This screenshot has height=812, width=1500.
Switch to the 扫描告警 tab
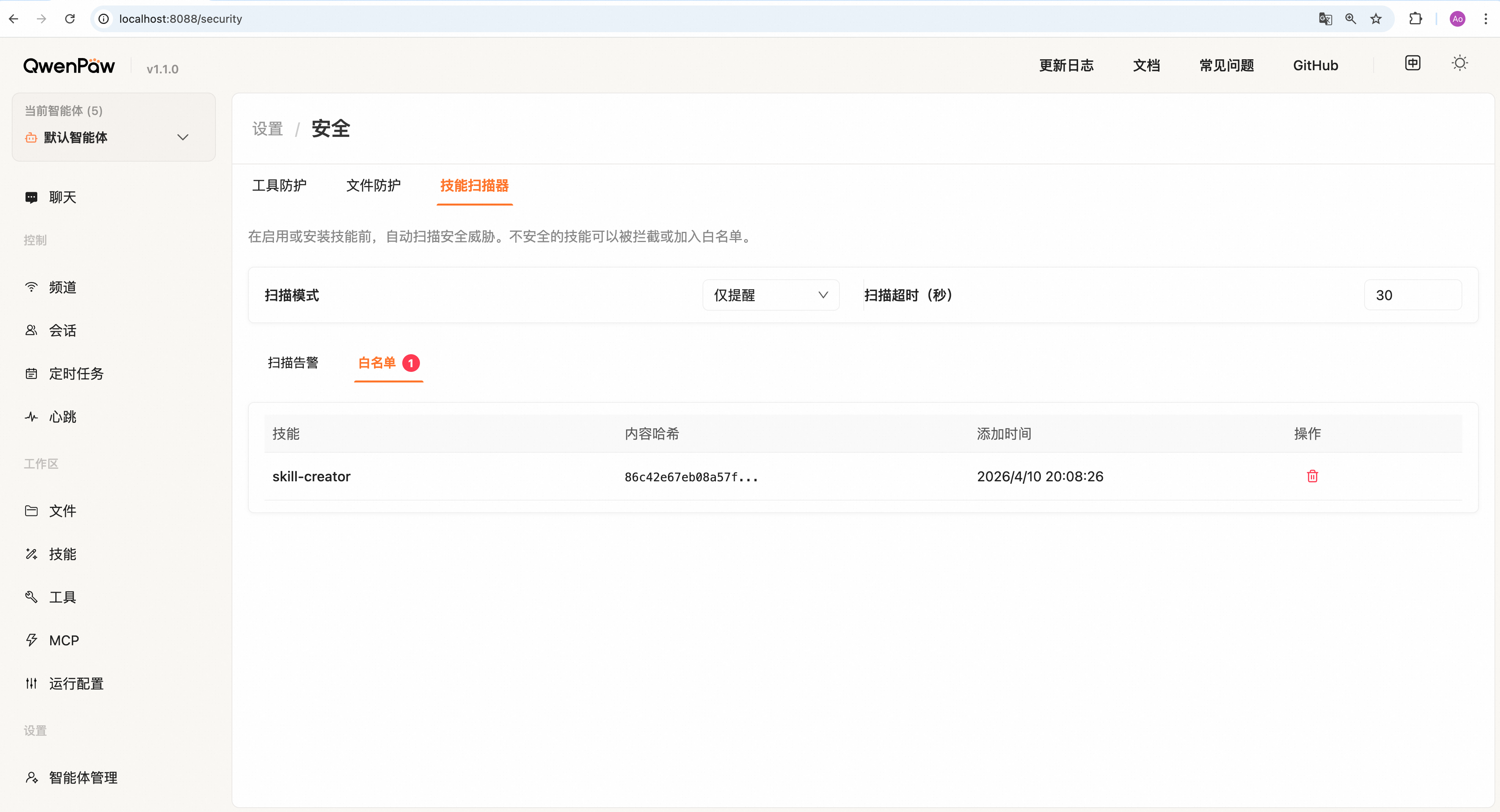pos(293,363)
